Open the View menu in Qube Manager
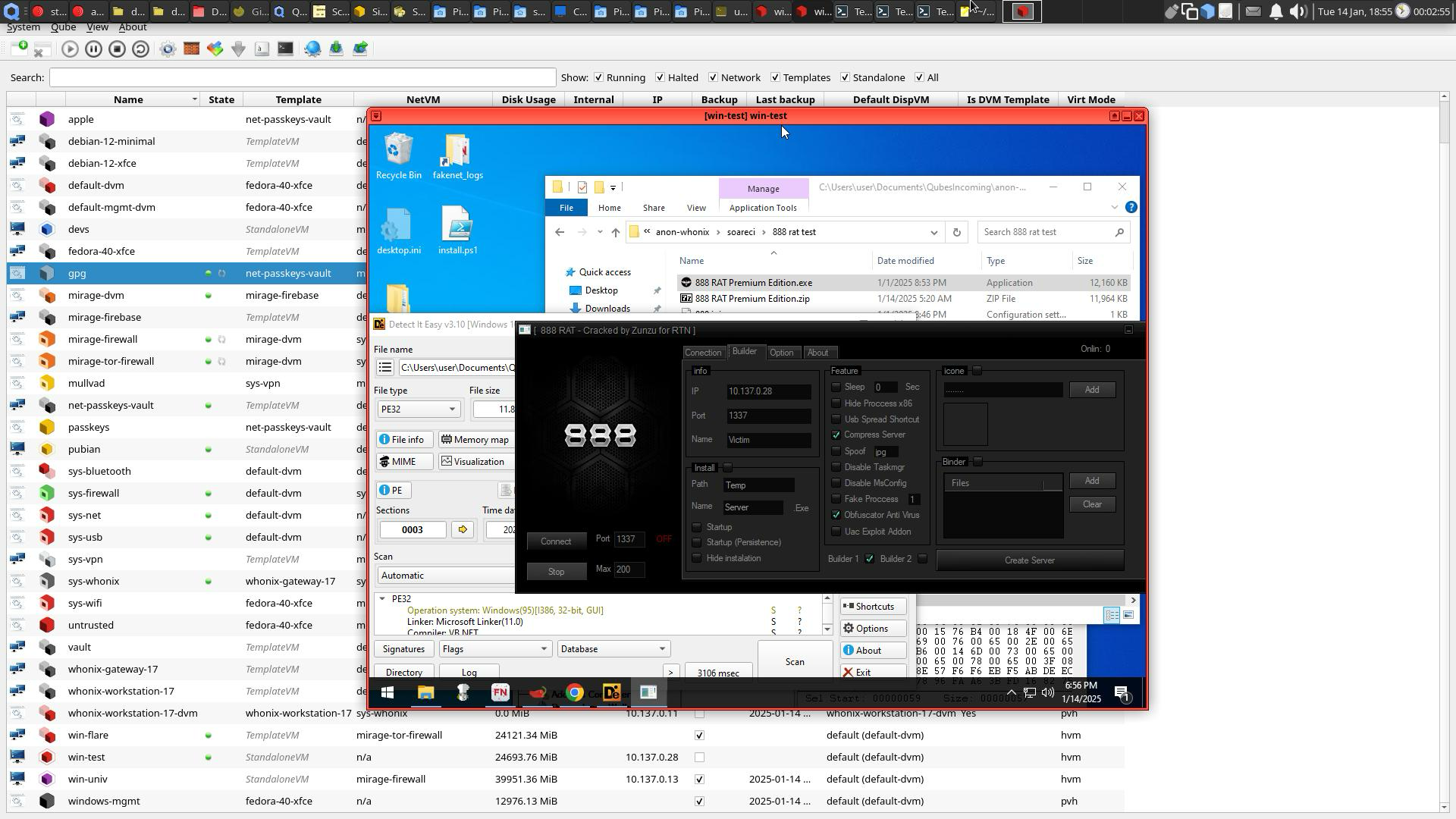1456x819 pixels. click(x=97, y=27)
